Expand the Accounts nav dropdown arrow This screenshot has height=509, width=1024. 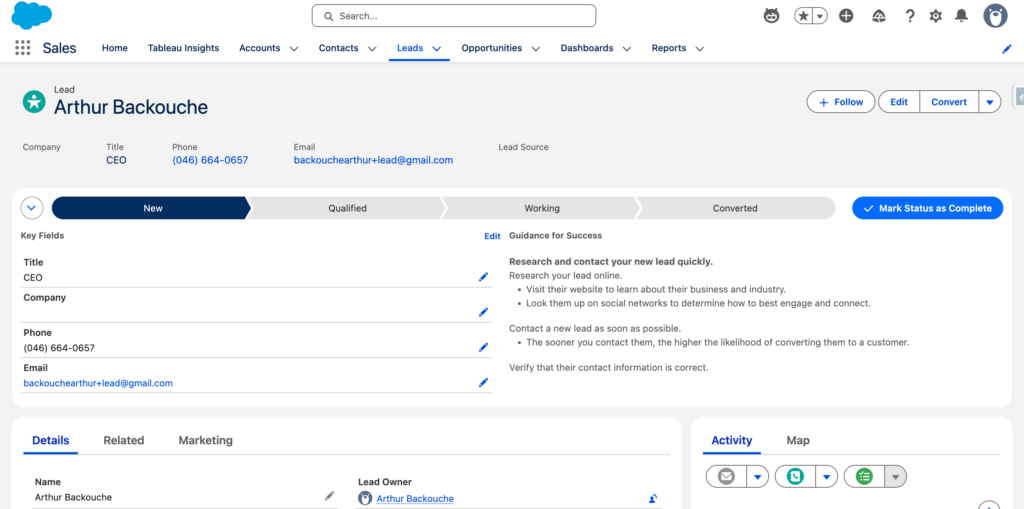click(x=294, y=48)
